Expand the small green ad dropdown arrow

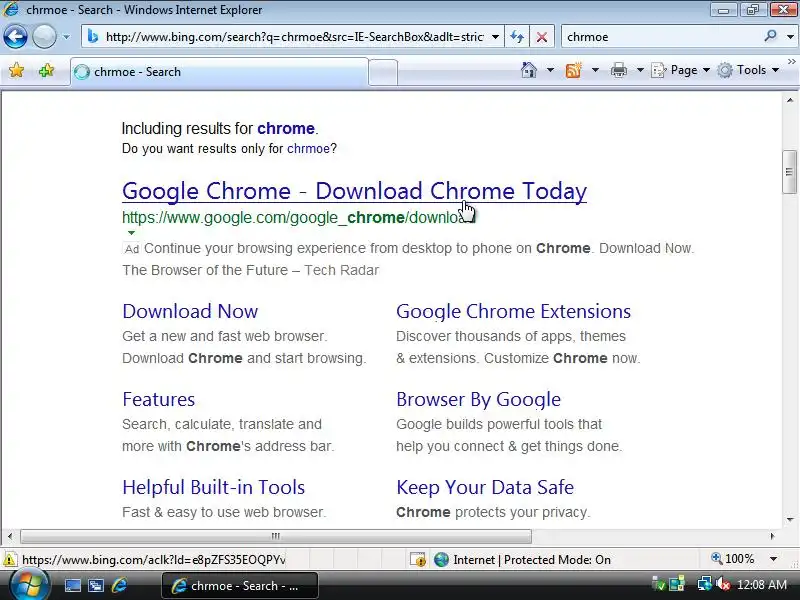pyautogui.click(x=131, y=233)
